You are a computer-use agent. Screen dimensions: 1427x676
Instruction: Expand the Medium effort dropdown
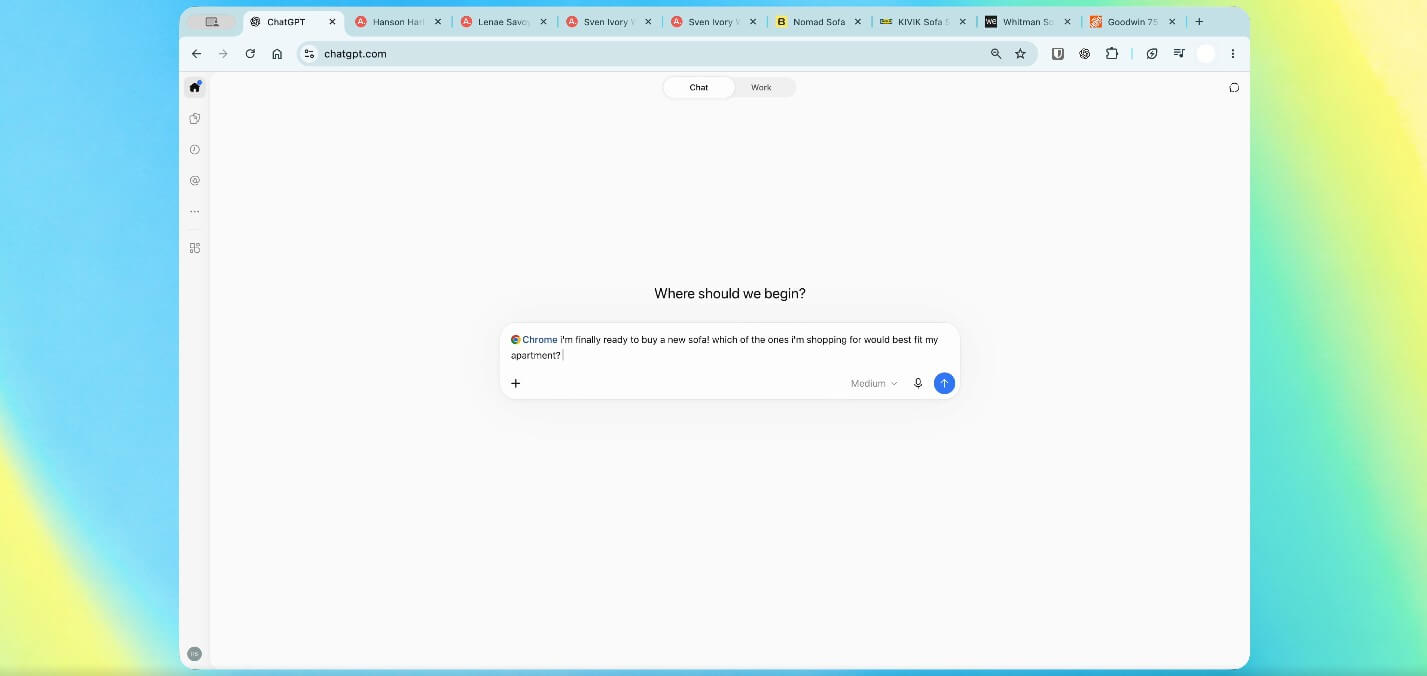(x=874, y=383)
